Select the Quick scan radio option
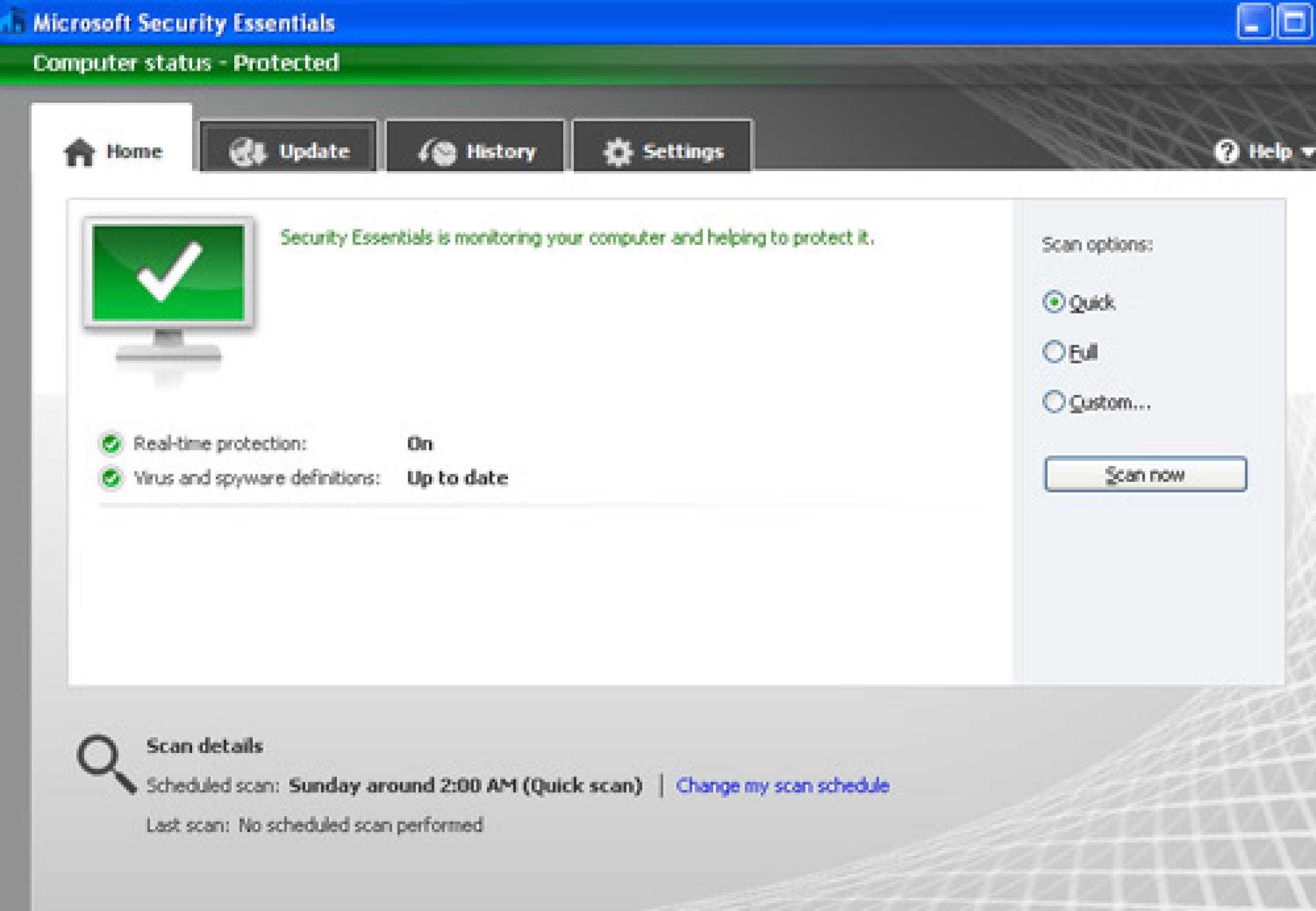 [1054, 302]
